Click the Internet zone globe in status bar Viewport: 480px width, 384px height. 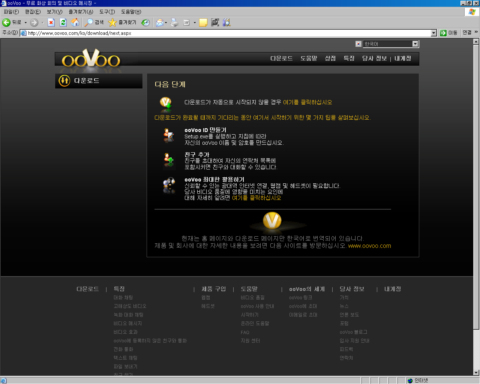tap(410, 381)
